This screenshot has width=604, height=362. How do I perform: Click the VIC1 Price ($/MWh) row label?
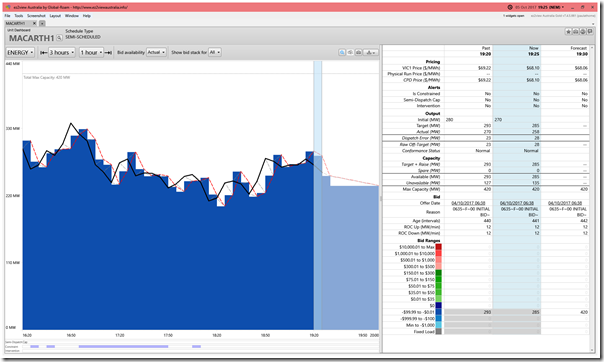pos(421,68)
